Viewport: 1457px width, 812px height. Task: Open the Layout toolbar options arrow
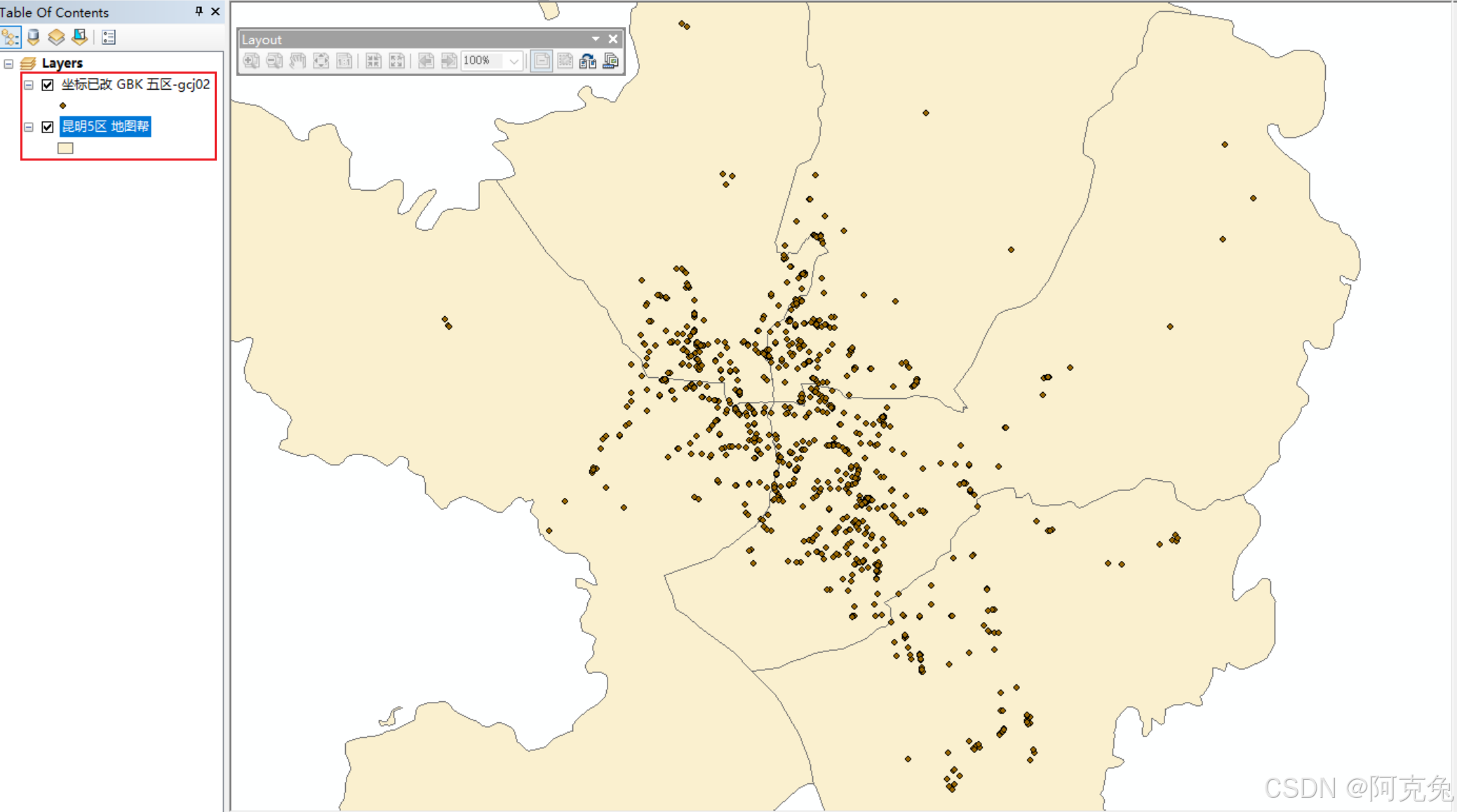tap(596, 39)
